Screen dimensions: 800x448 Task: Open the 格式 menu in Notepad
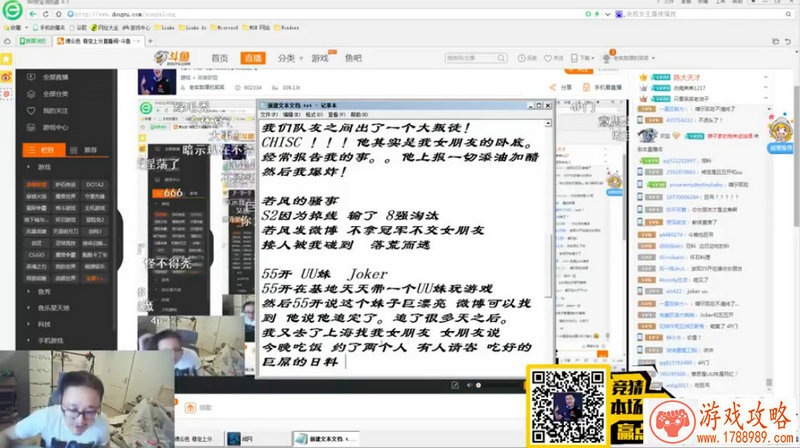tap(313, 115)
